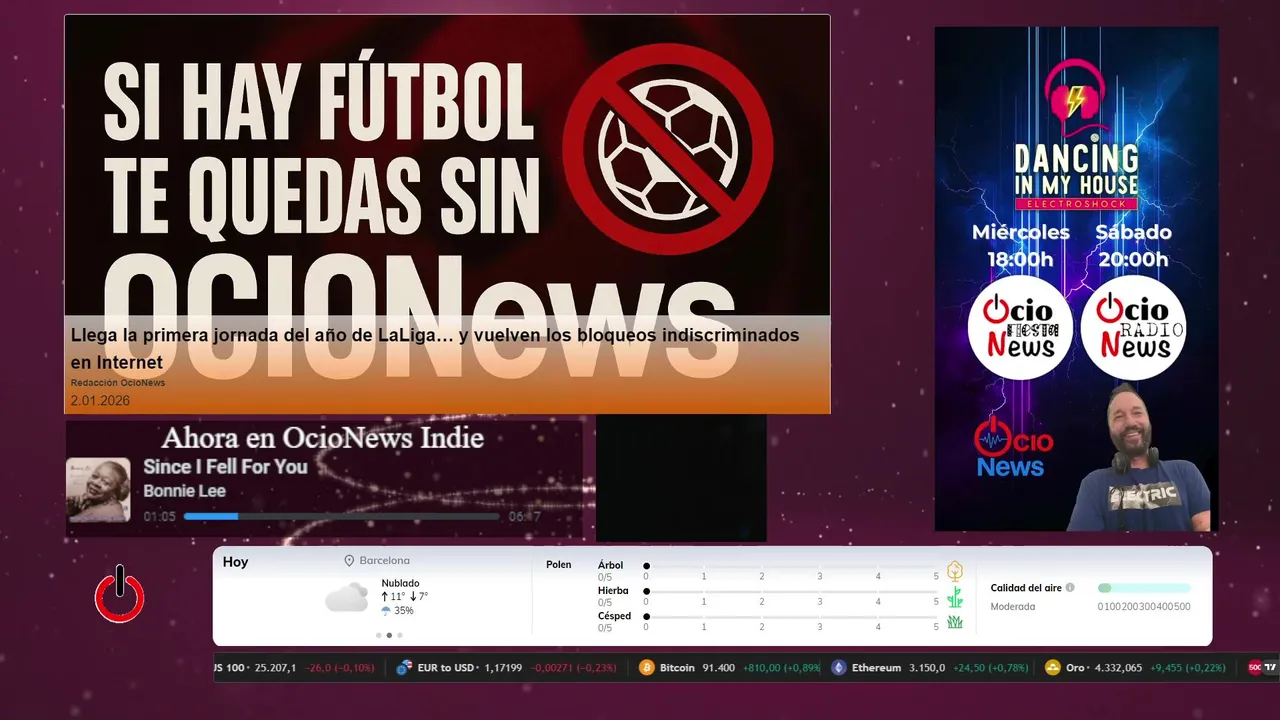Click the cloudy weather icon

[346, 598]
